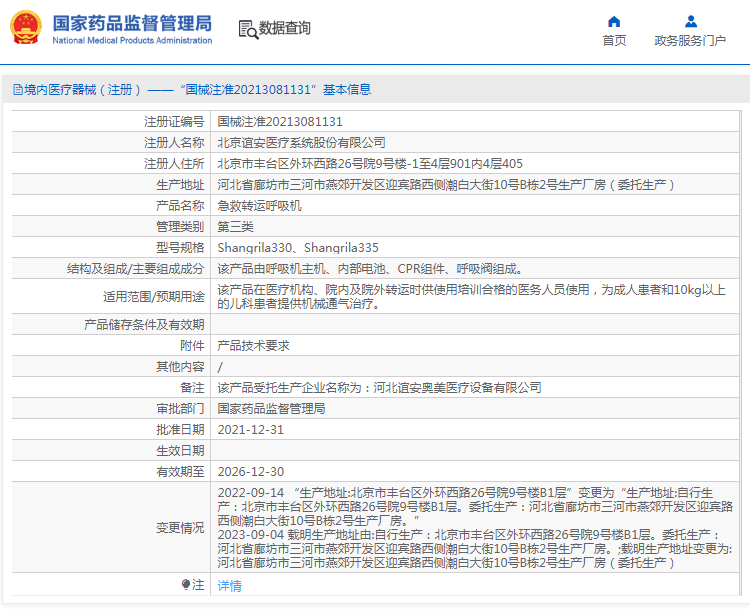The height and width of the screenshot is (613, 750).
Task: Open the 详情 details link
Action: (230, 585)
